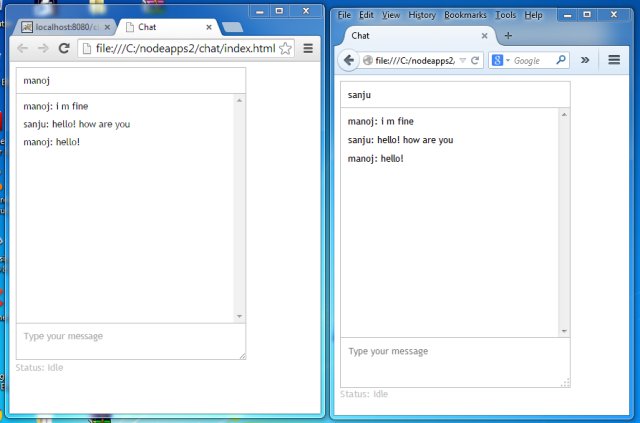
Task: Click scroll down arrow in Firefox chat box
Action: 564,331
